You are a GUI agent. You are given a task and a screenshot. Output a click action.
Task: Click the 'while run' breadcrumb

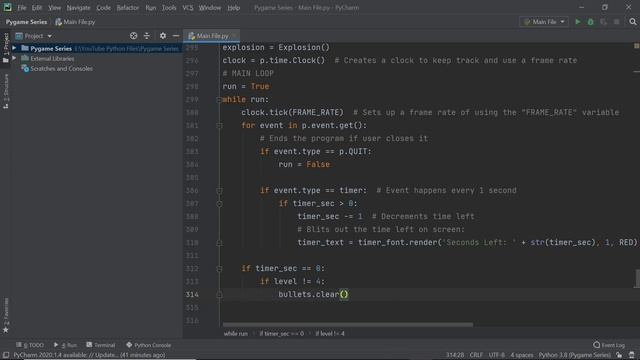[x=236, y=334]
